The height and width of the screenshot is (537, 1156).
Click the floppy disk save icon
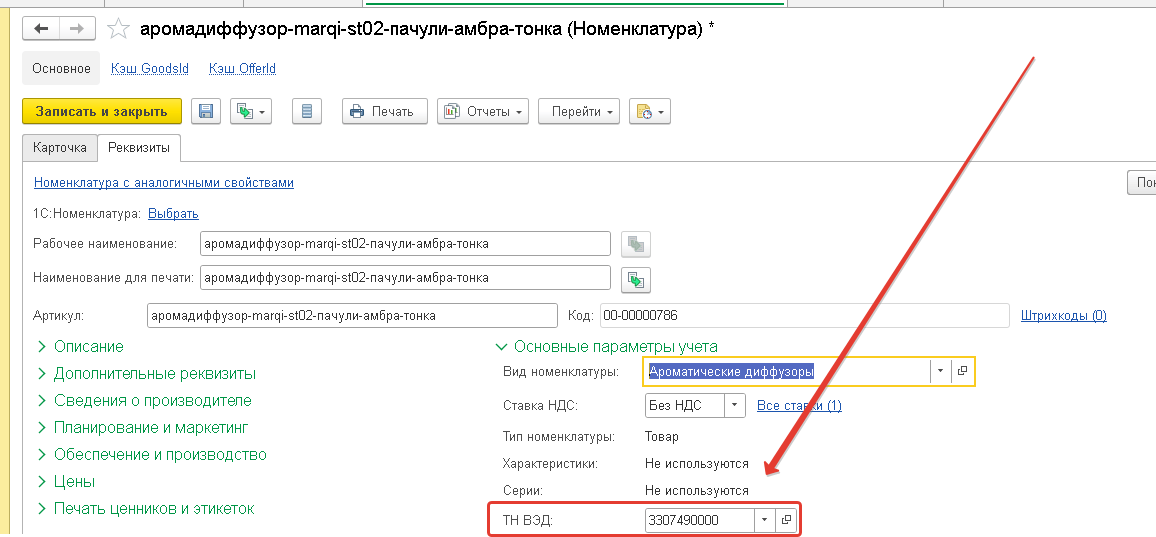click(206, 111)
